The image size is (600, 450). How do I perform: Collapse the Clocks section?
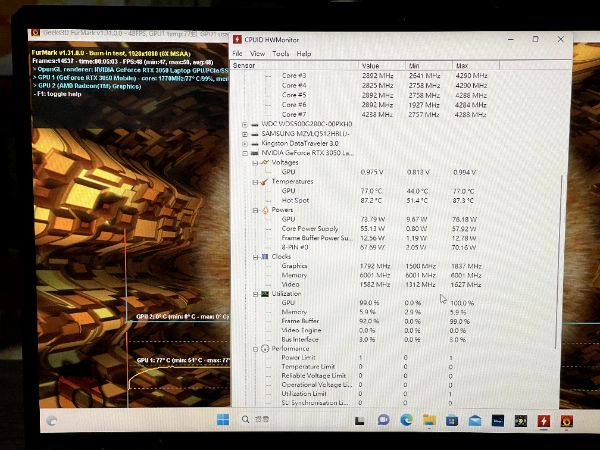255,257
